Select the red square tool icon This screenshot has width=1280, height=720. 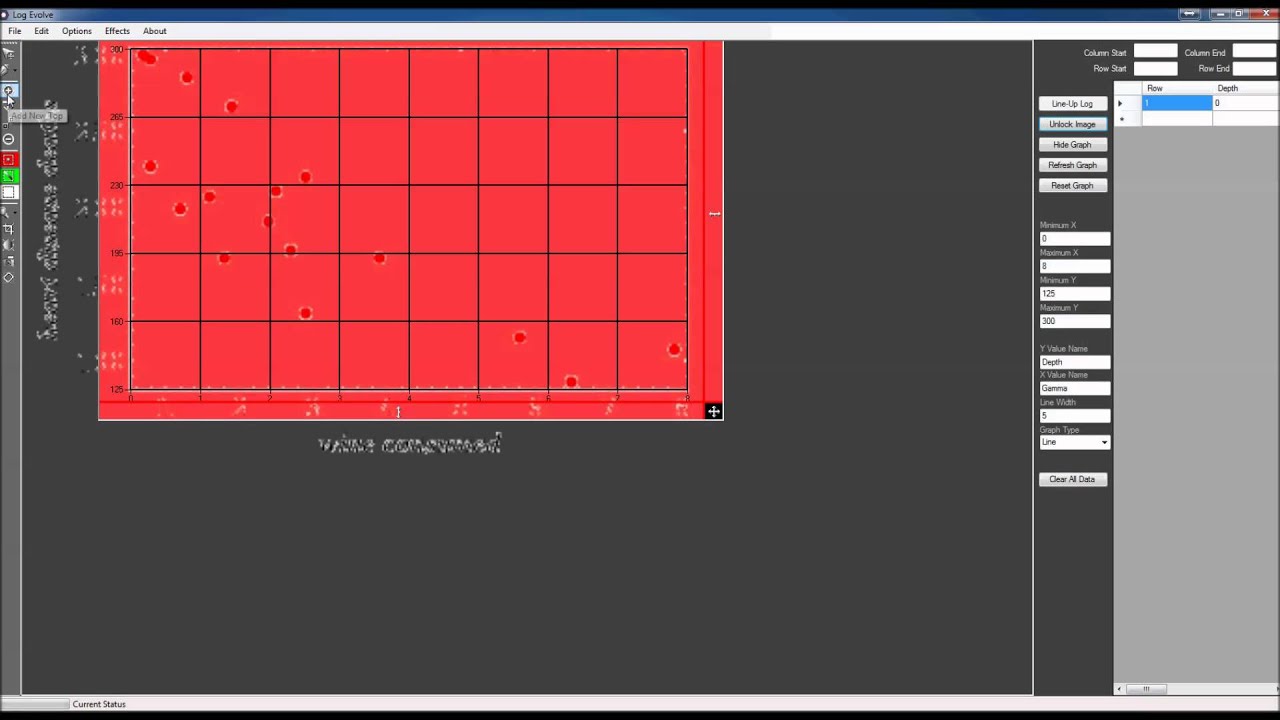pos(9,159)
